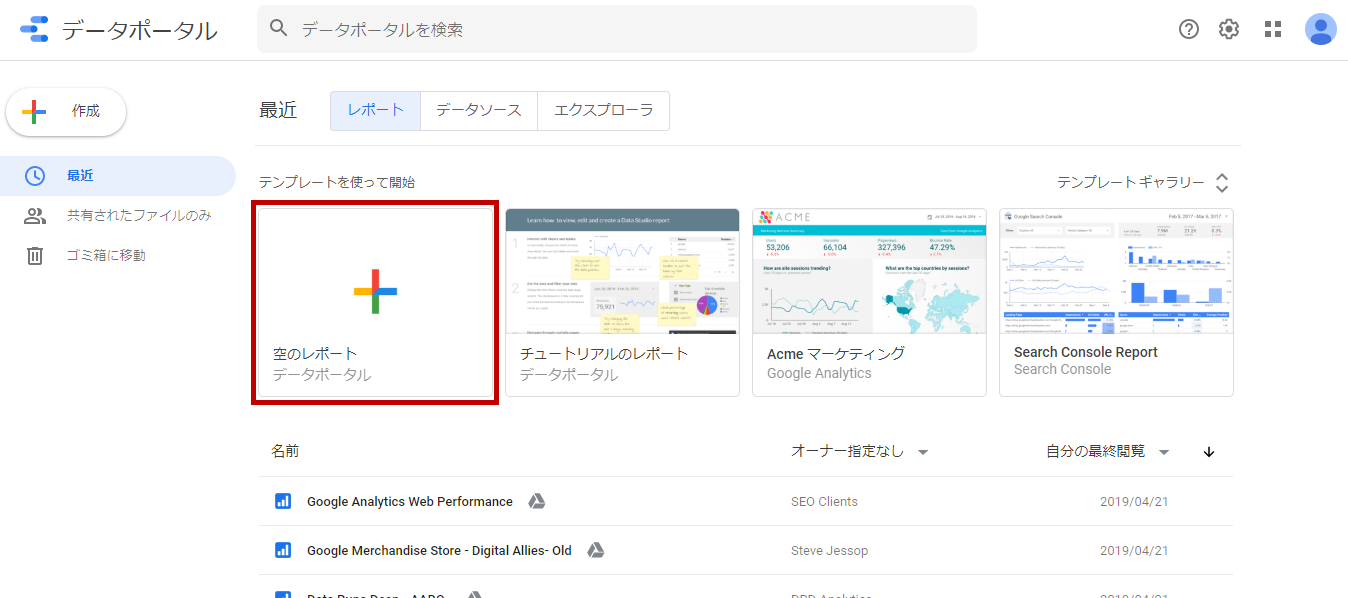Image resolution: width=1348 pixels, height=598 pixels.
Task: Open the help question mark icon
Action: (x=1189, y=29)
